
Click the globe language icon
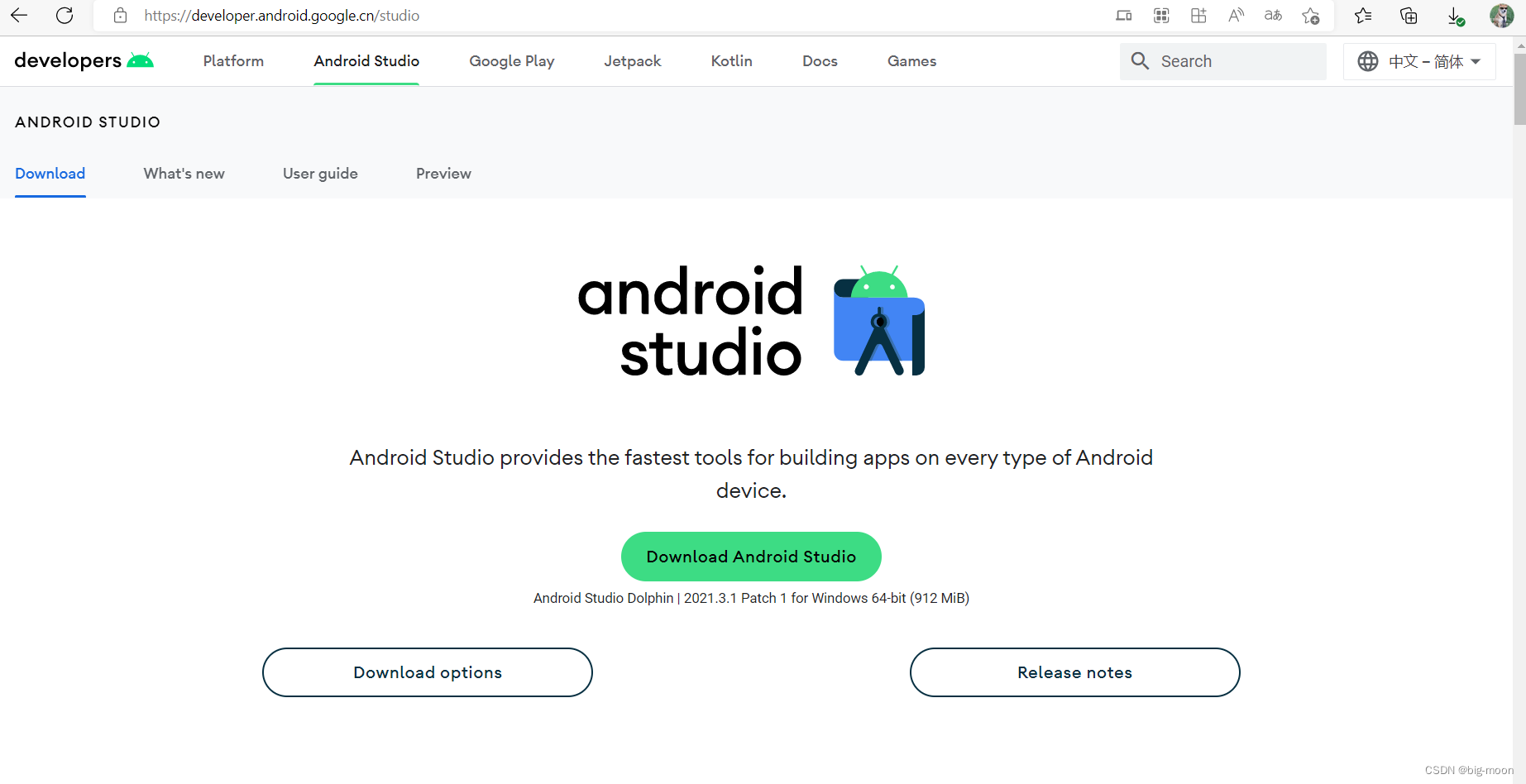click(x=1368, y=61)
